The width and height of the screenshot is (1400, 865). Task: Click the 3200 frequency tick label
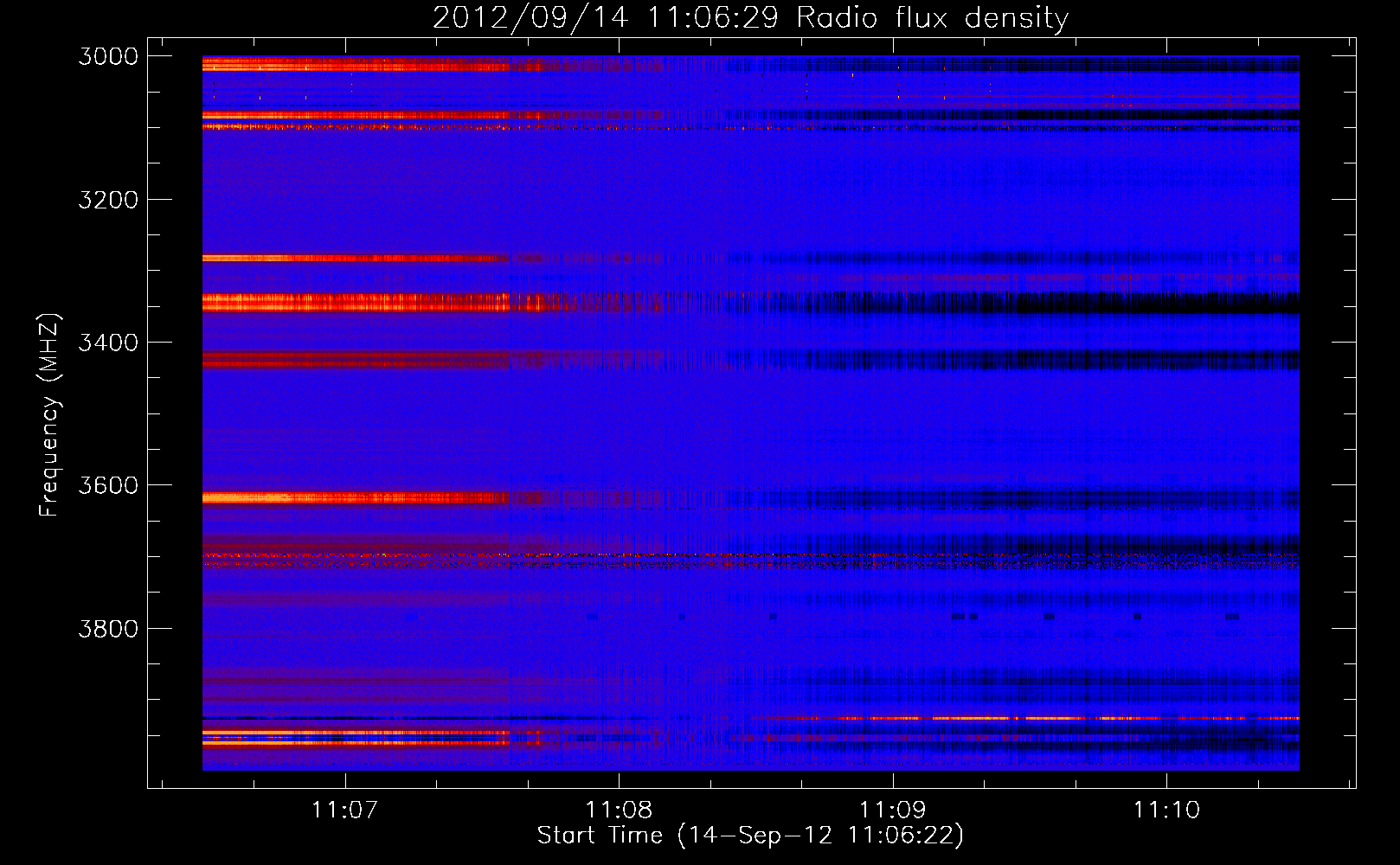coord(108,200)
